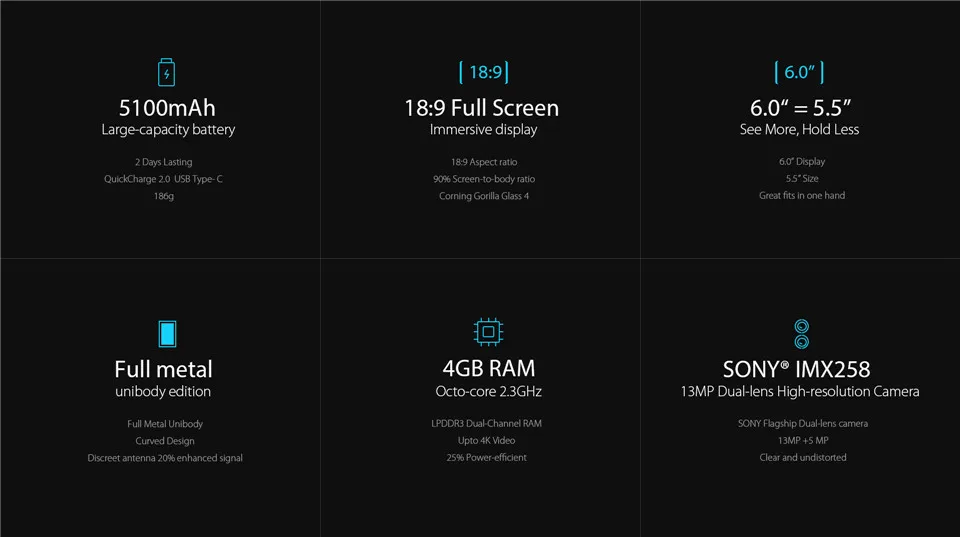Select the '4GB RAM' heading
This screenshot has height=537, width=960.
click(489, 369)
